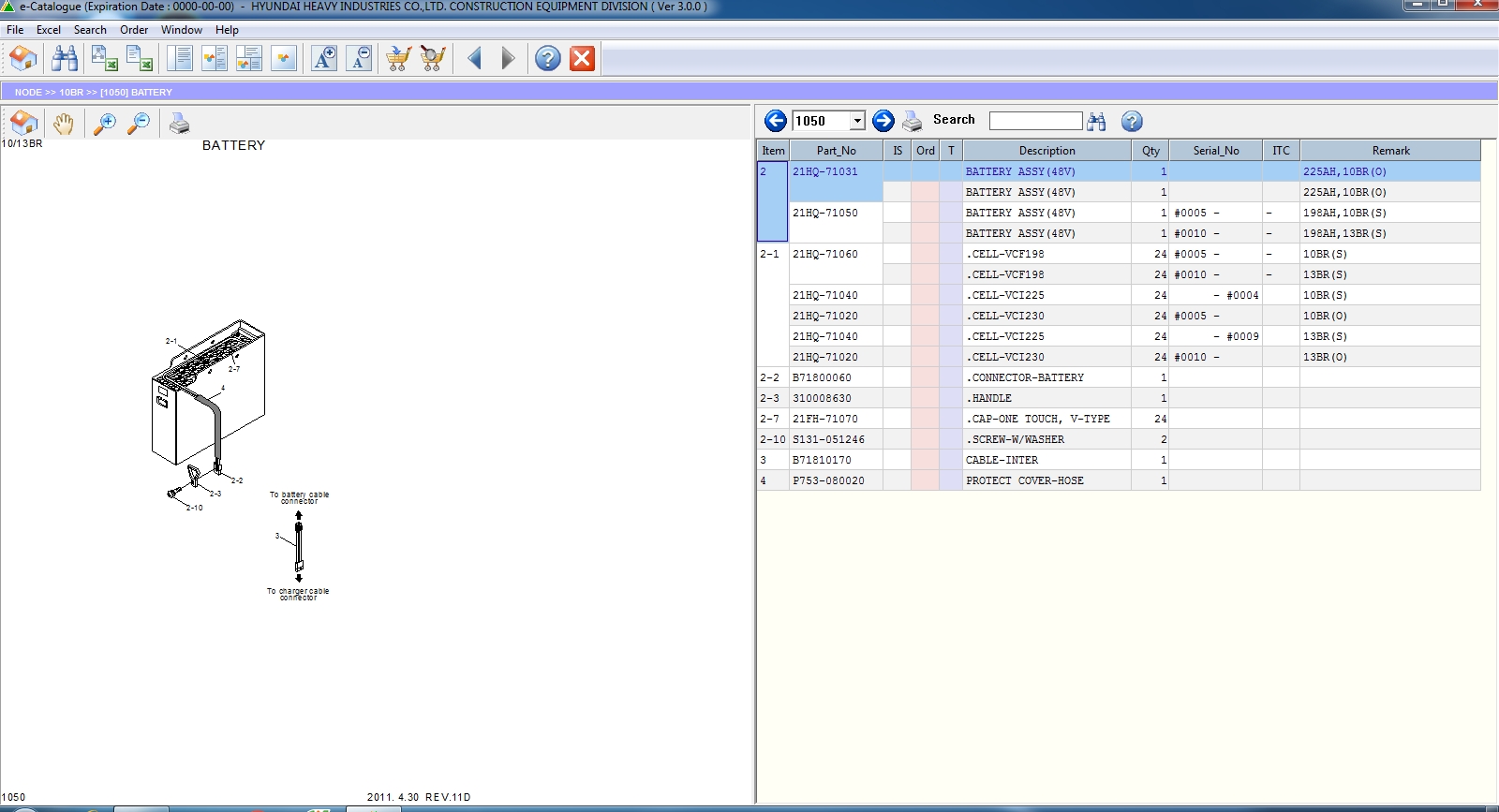Open the binoculars search tool in the main toolbar

point(65,59)
